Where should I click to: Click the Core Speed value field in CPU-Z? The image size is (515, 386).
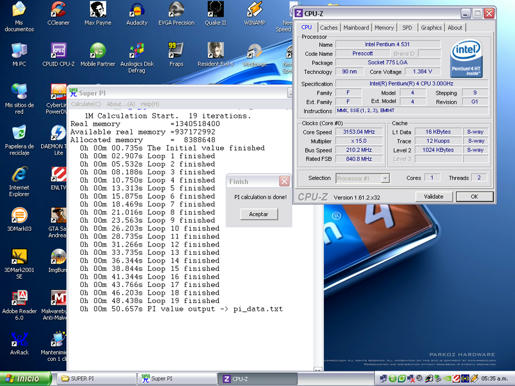[359, 132]
